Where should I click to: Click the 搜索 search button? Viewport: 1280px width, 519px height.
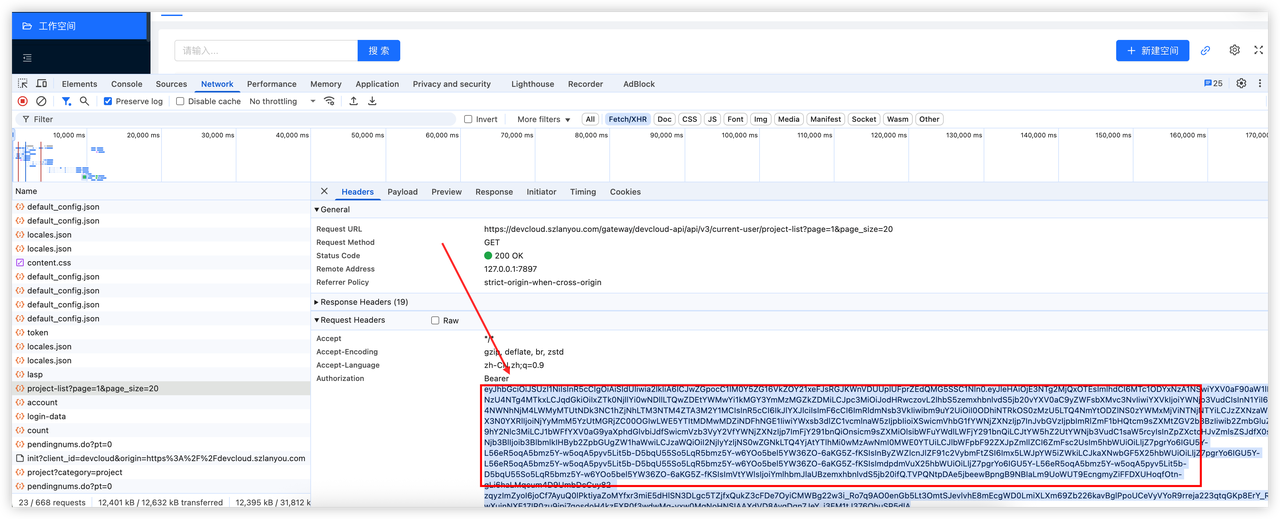[379, 50]
